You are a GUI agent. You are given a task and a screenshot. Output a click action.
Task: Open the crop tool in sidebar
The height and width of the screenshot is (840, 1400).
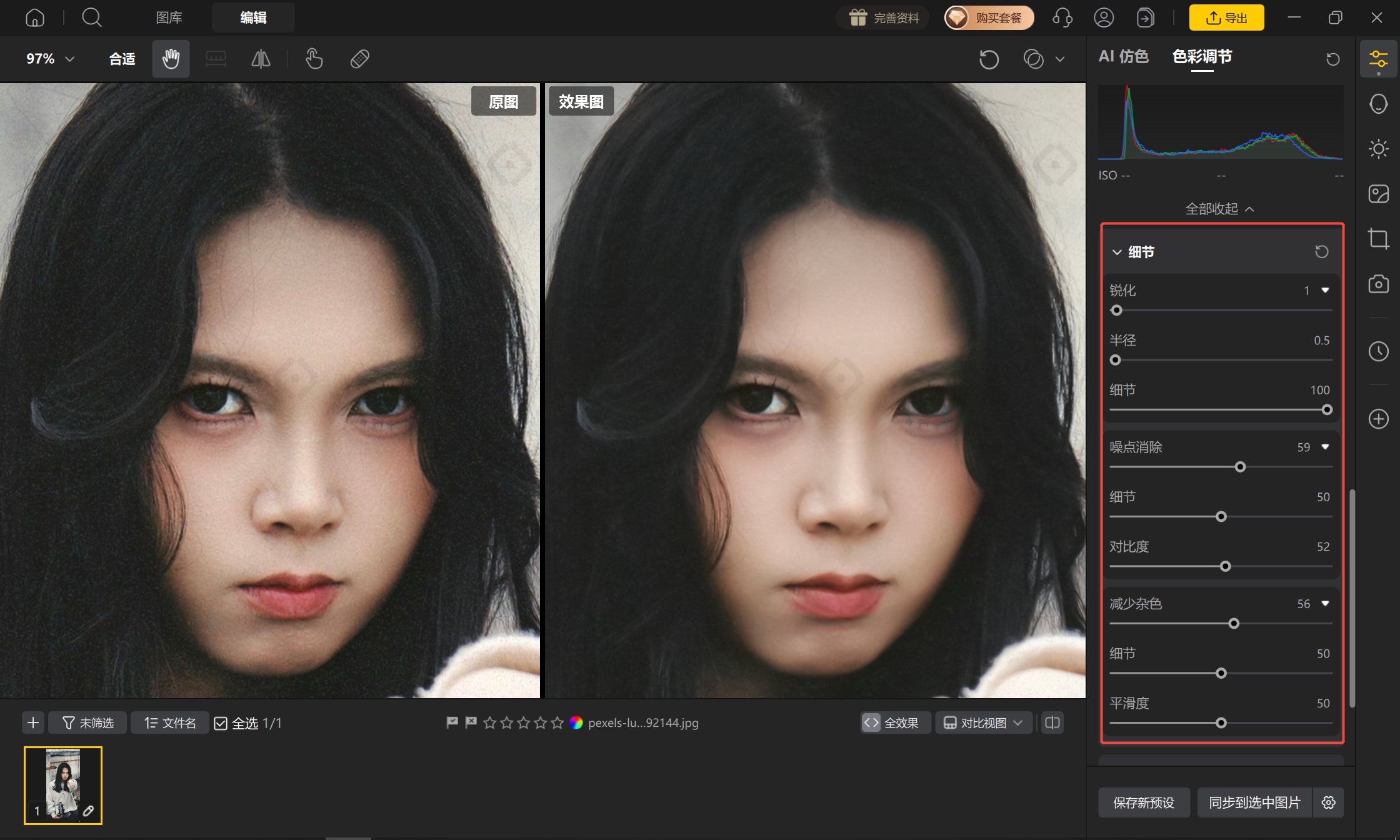point(1378,239)
